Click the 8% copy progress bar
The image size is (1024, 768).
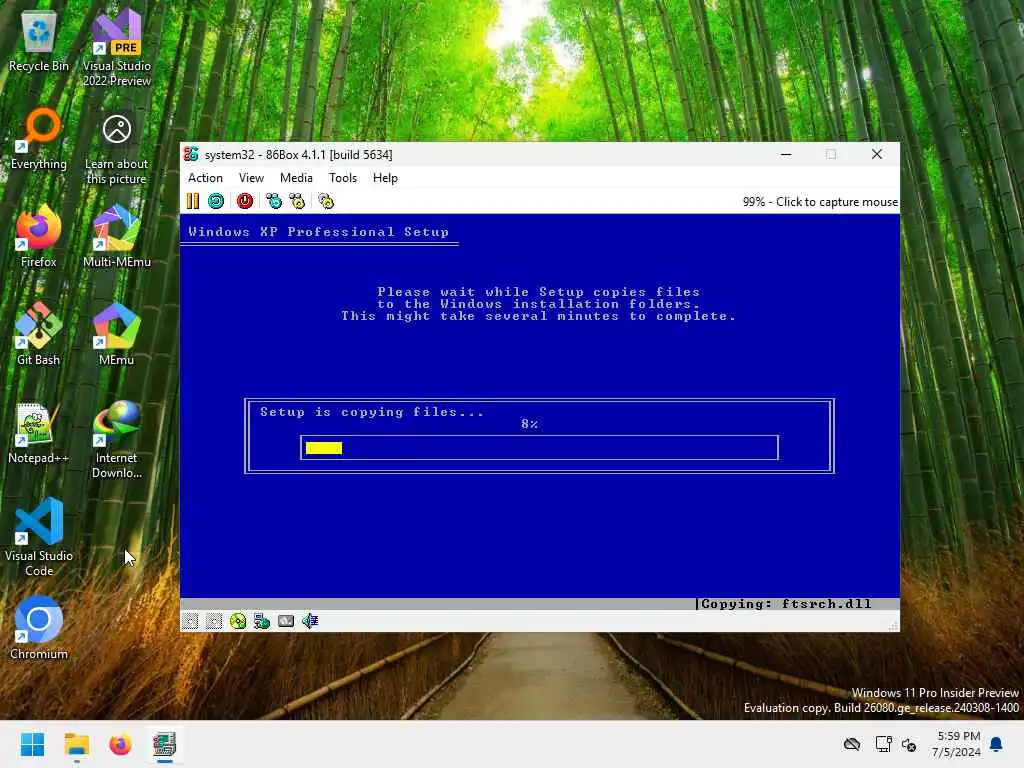[539, 447]
